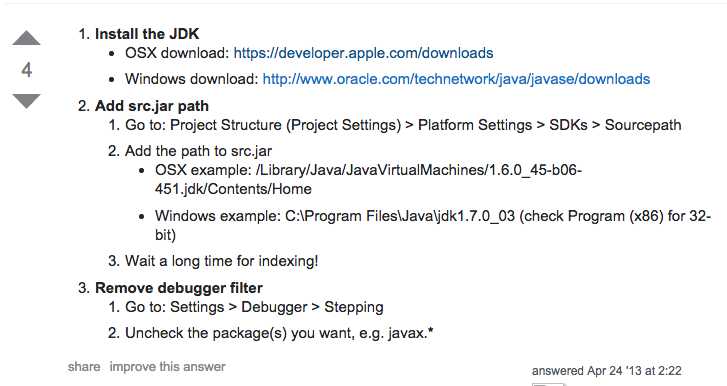Screen dimensions: 727x386
Task: Upvote this answer with the up arrow
Action: click(26, 38)
